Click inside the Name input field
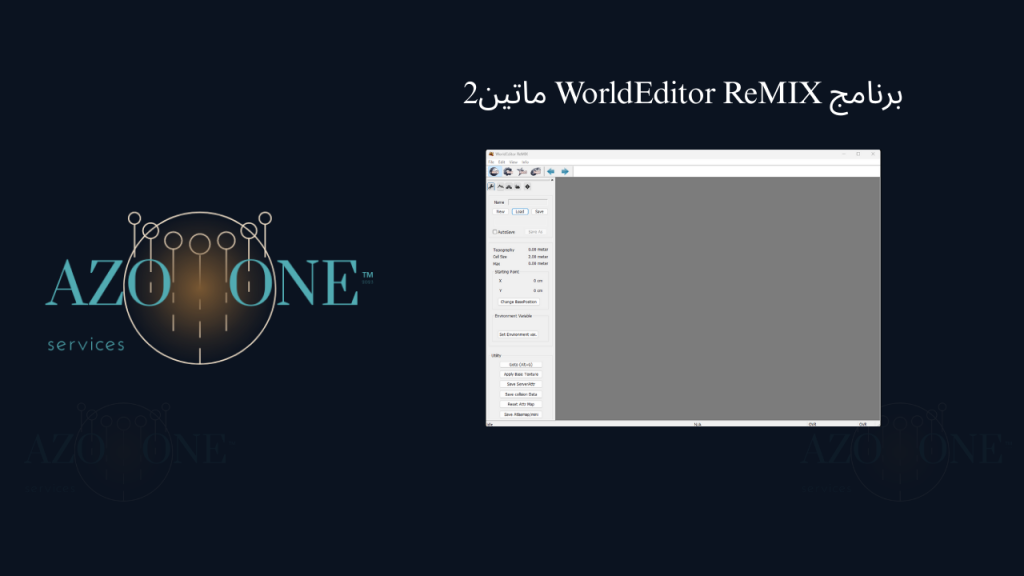 pos(527,202)
